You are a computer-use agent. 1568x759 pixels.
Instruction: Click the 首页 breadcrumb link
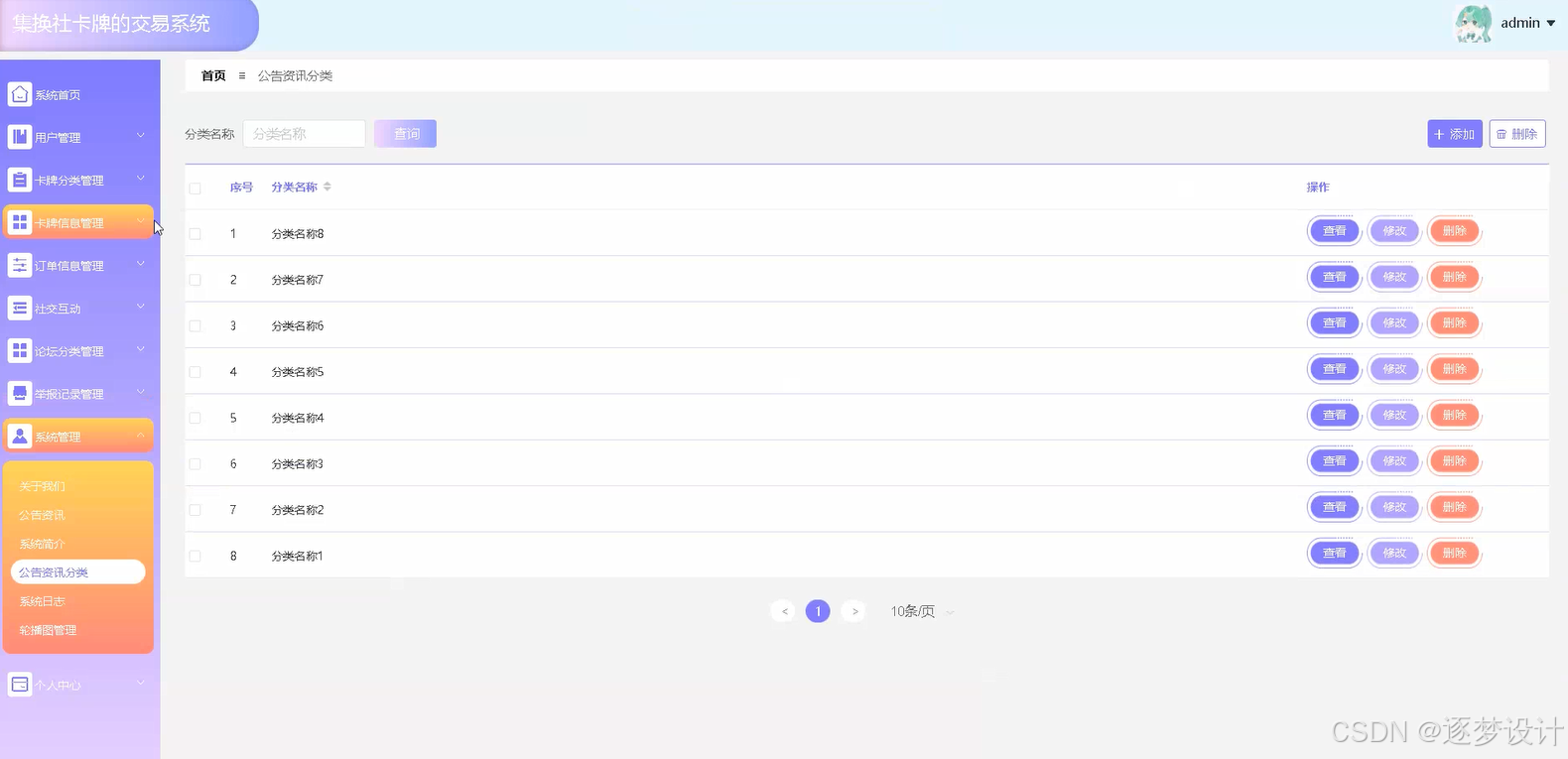point(213,75)
